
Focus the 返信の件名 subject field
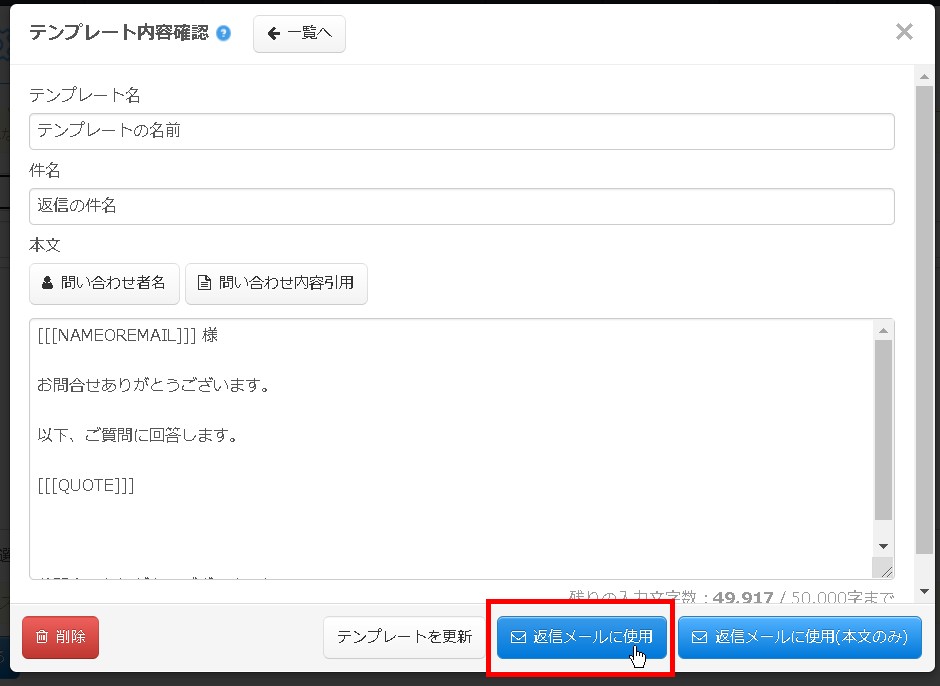(x=460, y=207)
